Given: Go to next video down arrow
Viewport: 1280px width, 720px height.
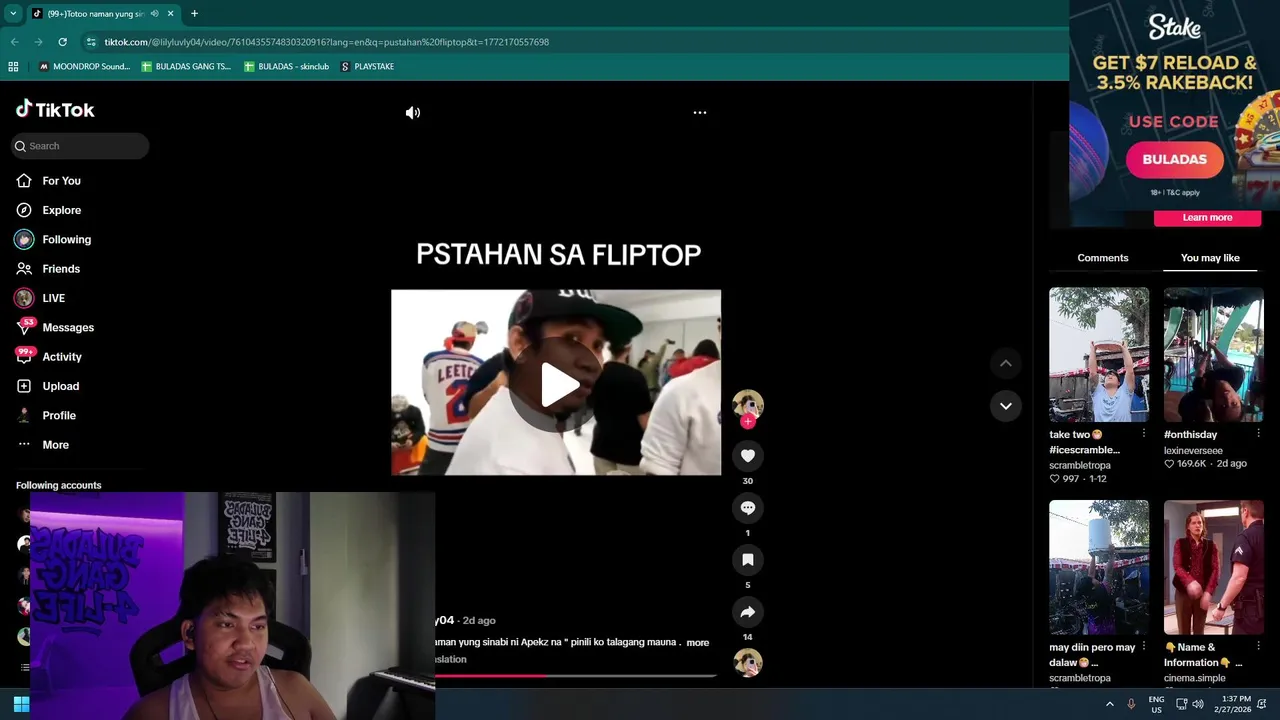Looking at the screenshot, I should (1006, 406).
